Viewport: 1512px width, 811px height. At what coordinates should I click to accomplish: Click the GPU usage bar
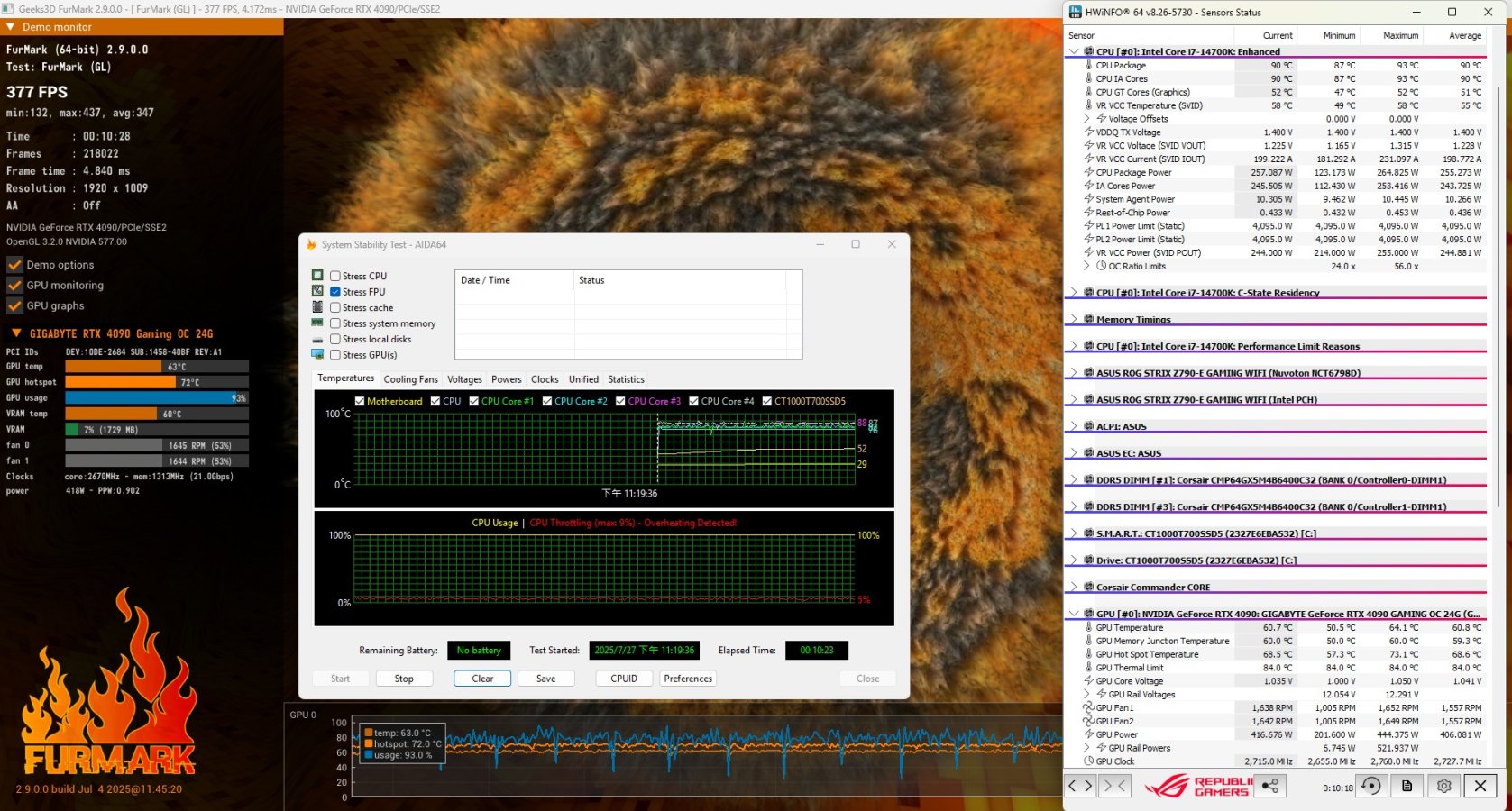tap(156, 398)
